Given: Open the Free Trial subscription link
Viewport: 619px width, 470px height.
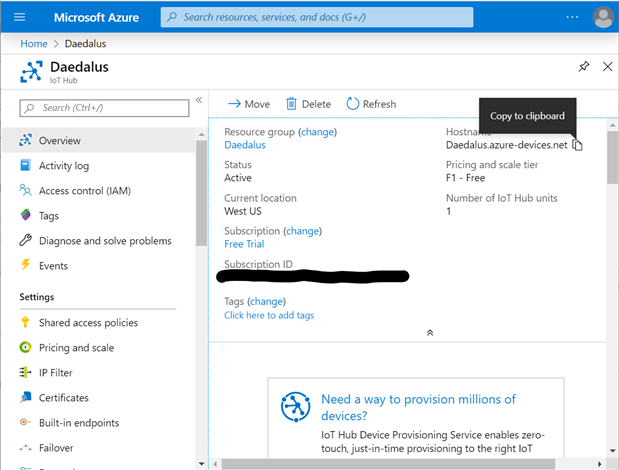Looking at the screenshot, I should (244, 244).
